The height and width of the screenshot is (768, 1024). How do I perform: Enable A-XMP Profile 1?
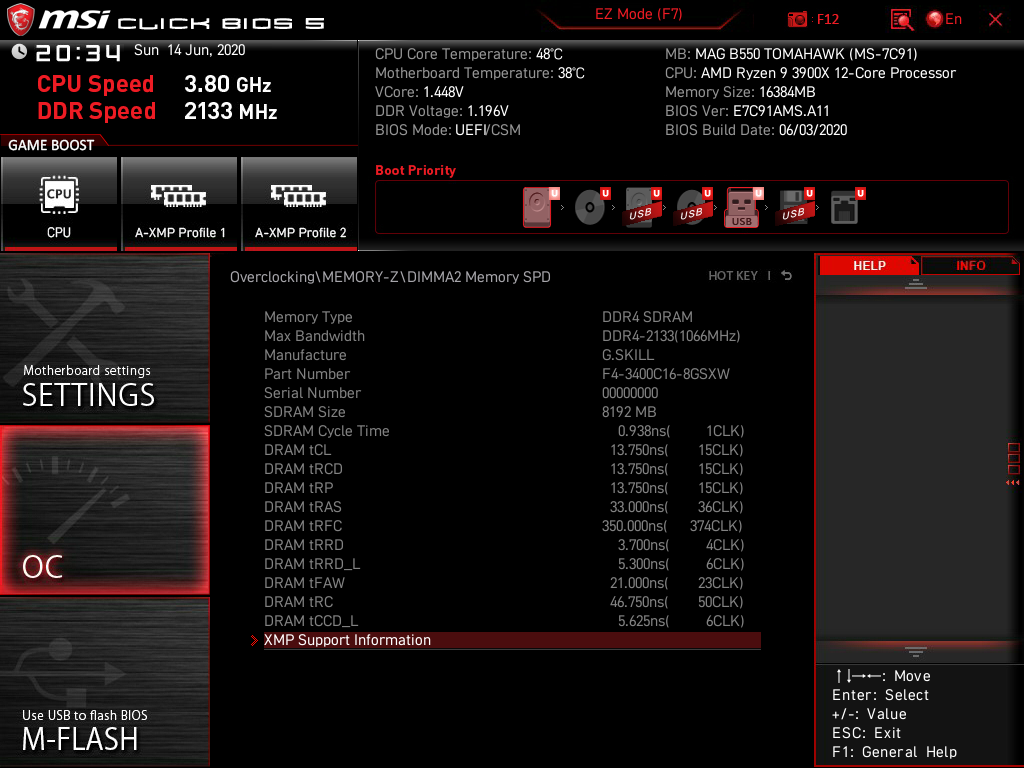pyautogui.click(x=180, y=203)
